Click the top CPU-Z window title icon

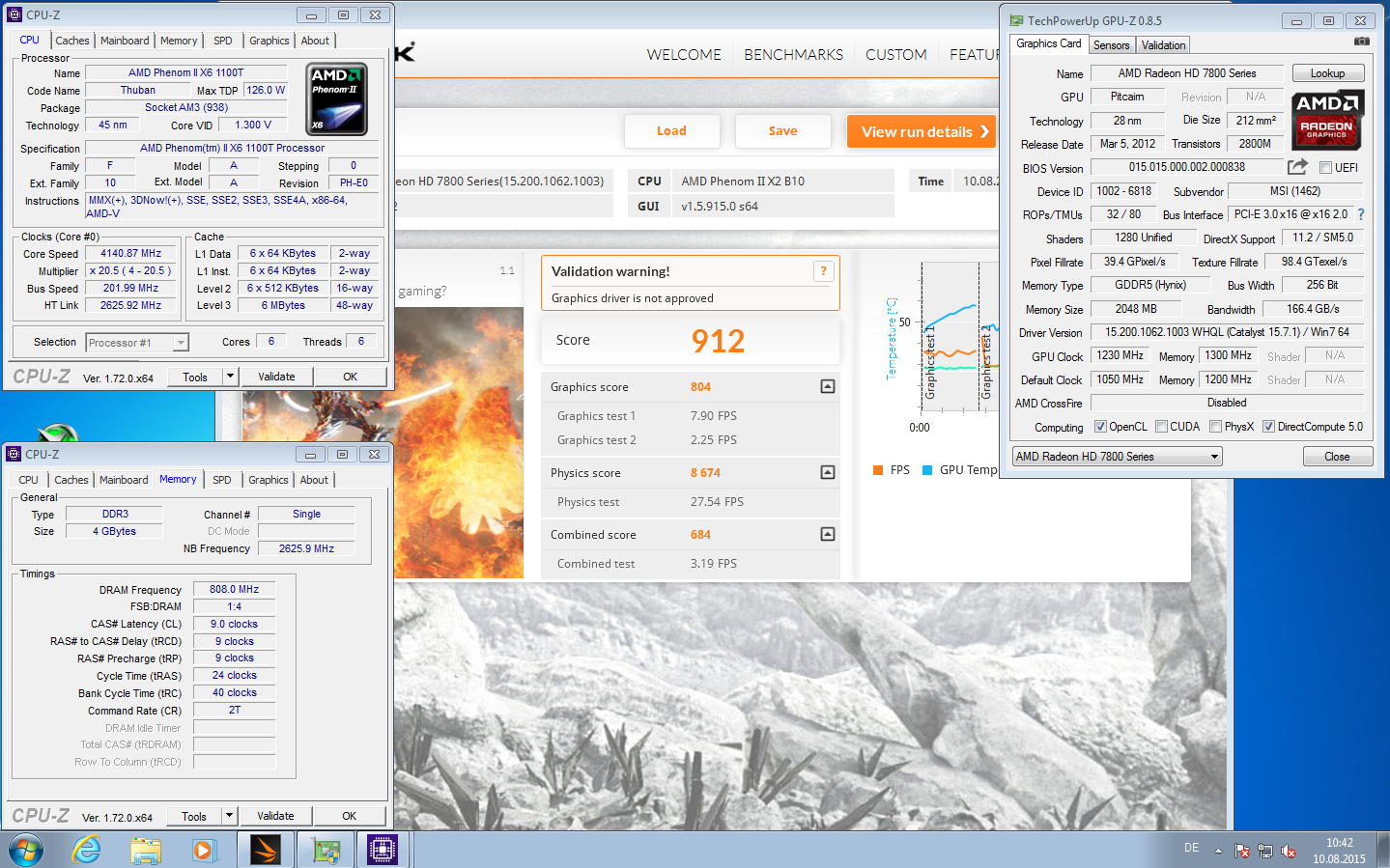(14, 14)
